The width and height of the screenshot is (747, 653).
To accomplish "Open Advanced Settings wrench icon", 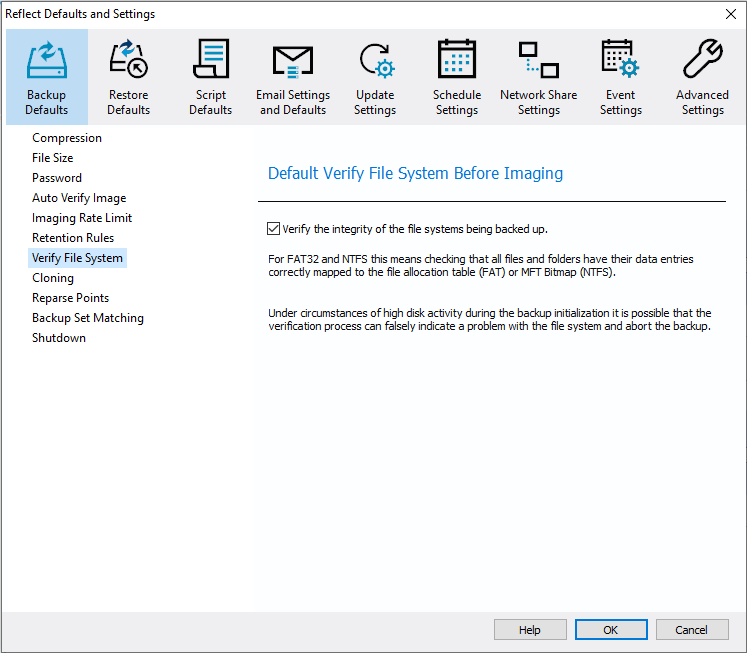I will 703,60.
